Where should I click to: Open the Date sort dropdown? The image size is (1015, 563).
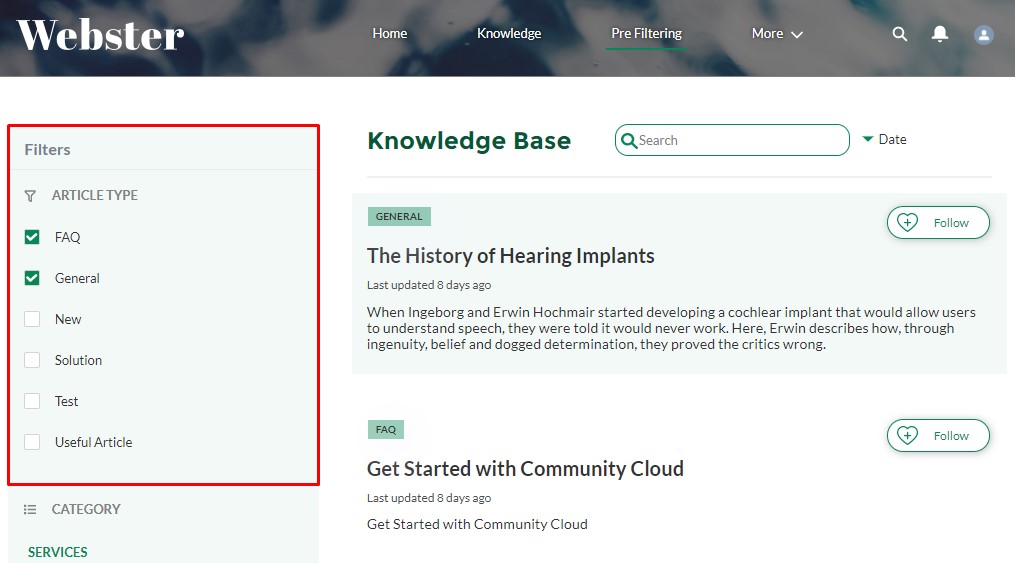pos(884,139)
